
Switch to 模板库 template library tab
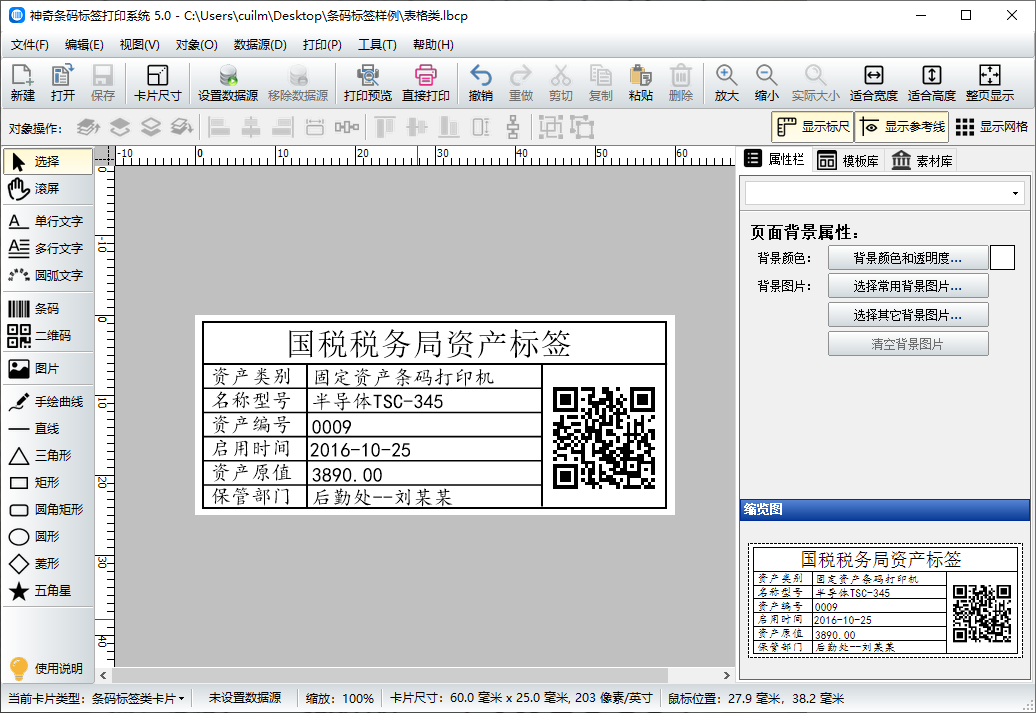click(x=848, y=161)
